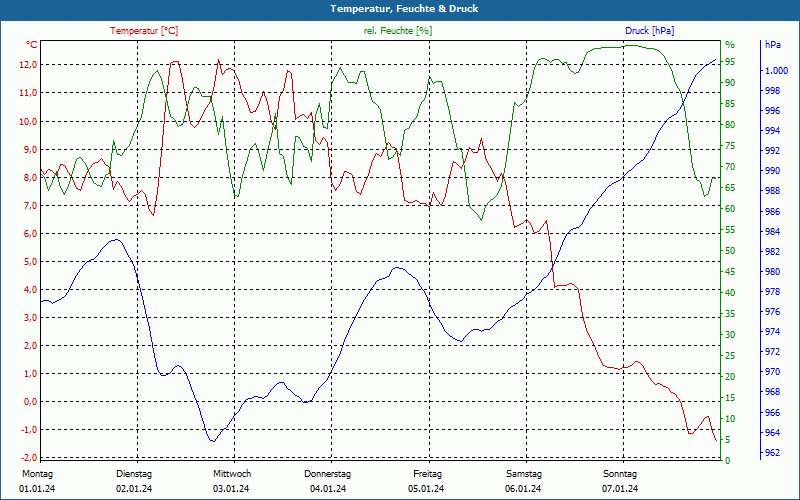Click the '3,0' temperature axis value

point(30,318)
